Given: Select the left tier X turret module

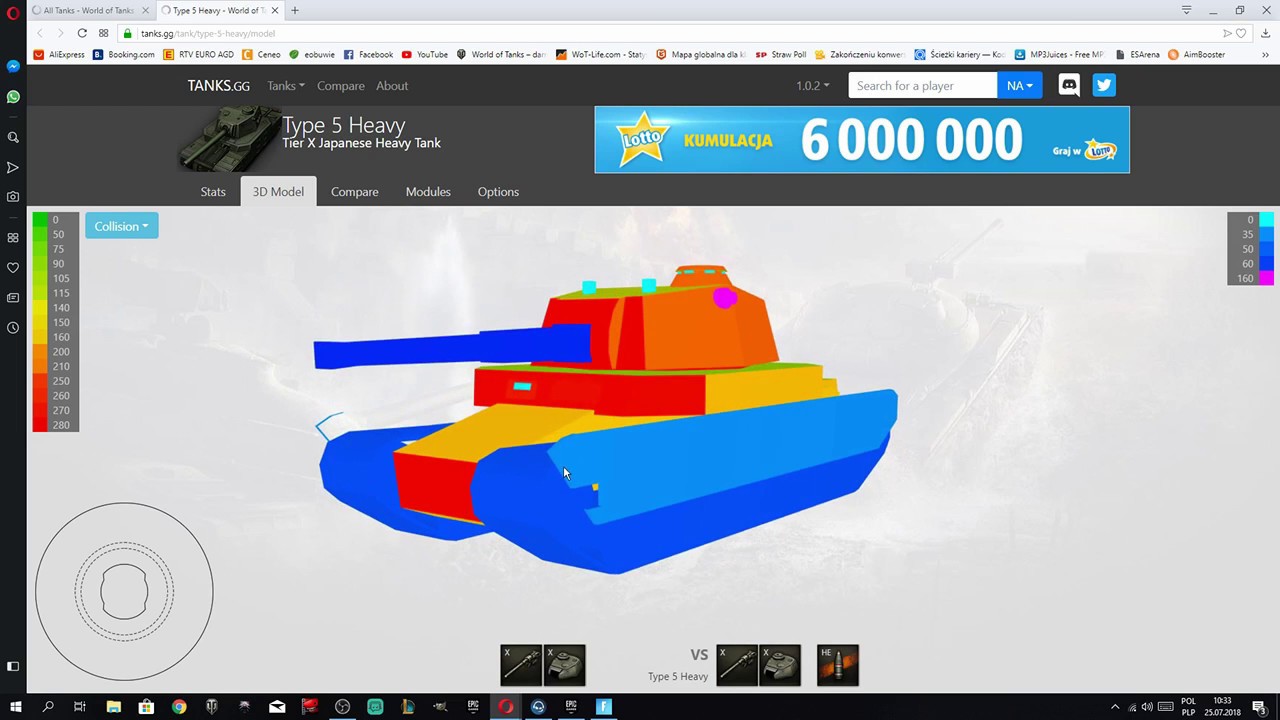Looking at the screenshot, I should tap(565, 665).
